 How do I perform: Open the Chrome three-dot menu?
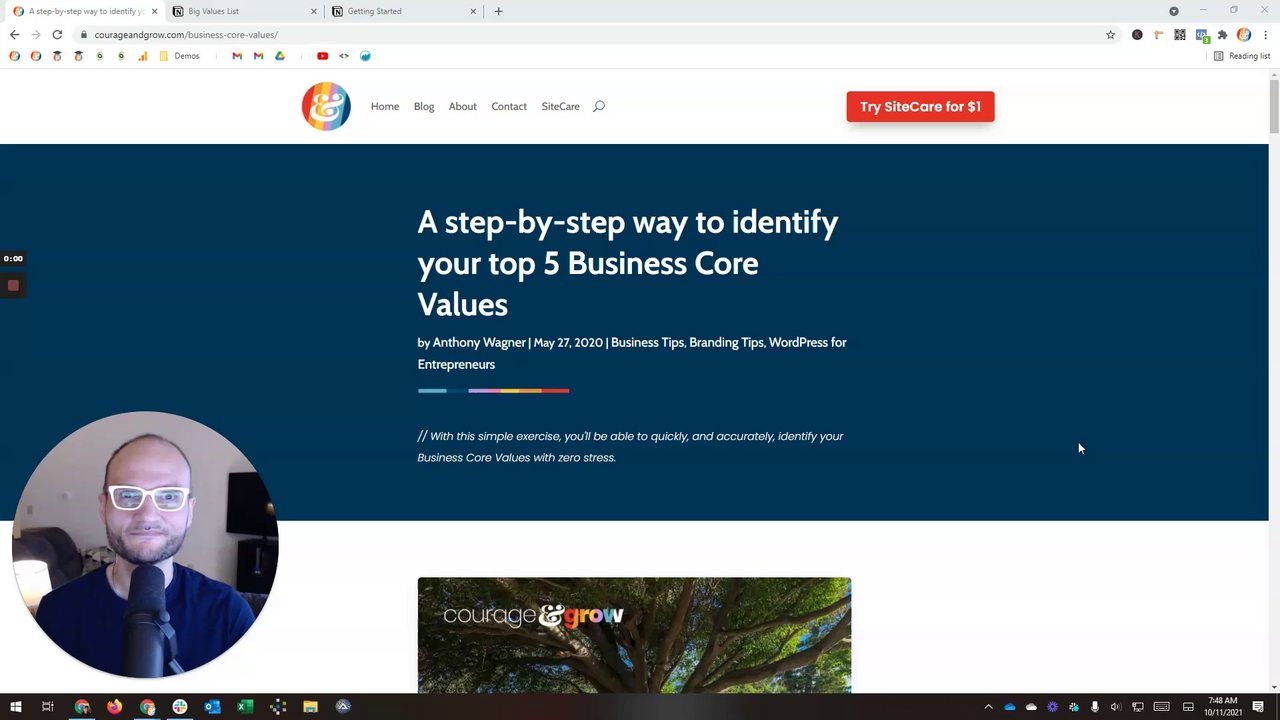coord(1265,35)
